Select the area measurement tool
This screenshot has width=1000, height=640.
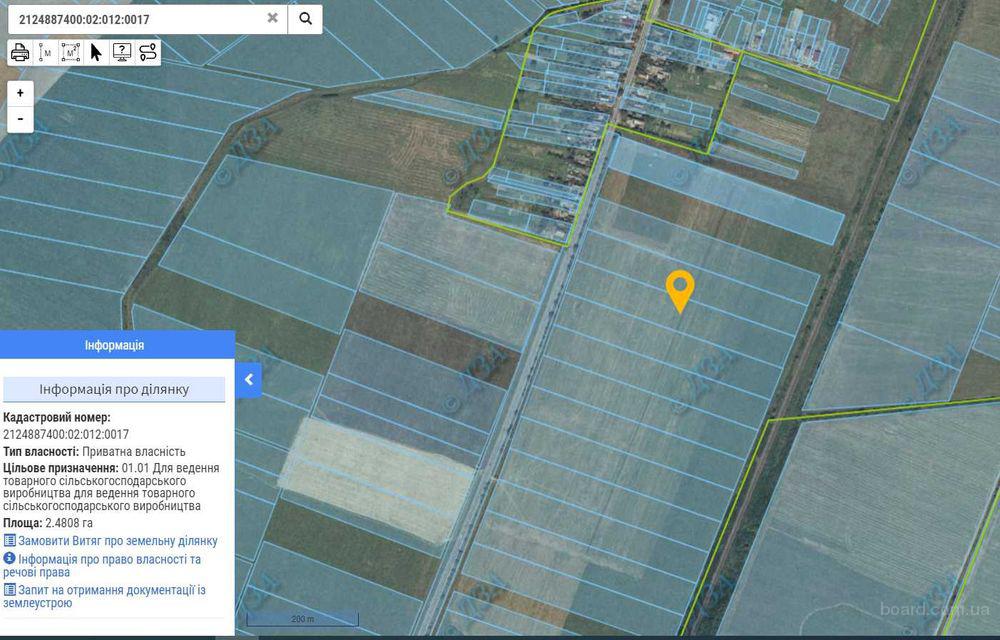pyautogui.click(x=71, y=52)
